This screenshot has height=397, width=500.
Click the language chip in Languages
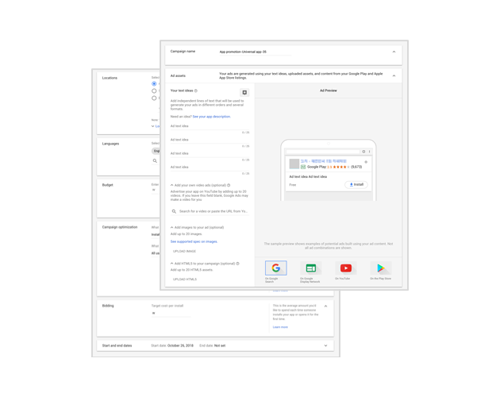pos(156,151)
